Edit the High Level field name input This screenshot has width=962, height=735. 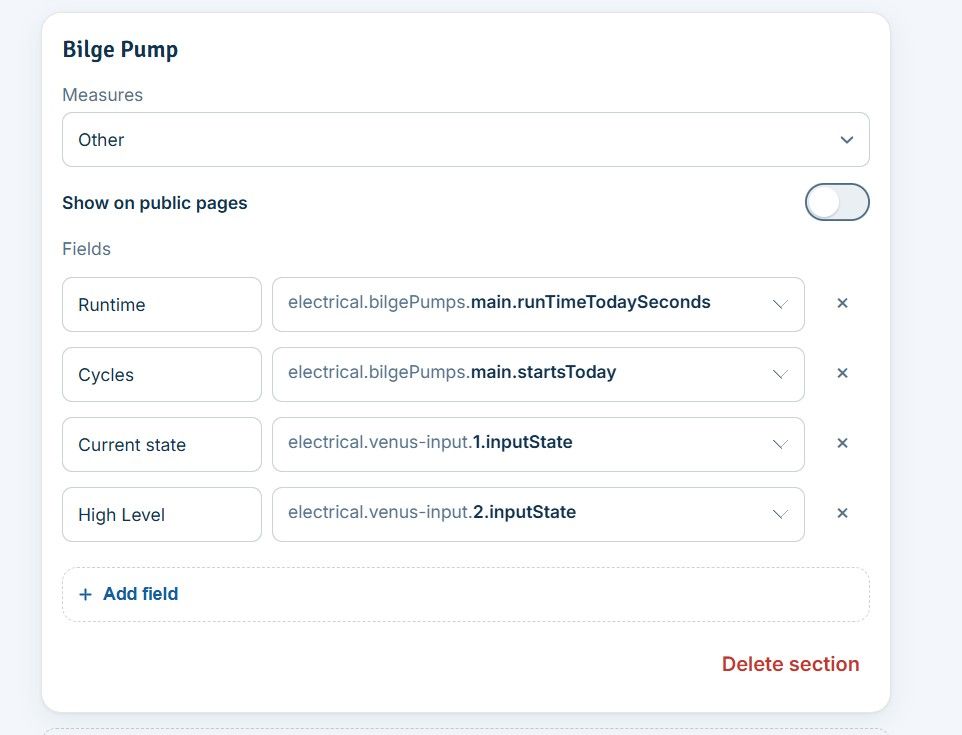[162, 514]
